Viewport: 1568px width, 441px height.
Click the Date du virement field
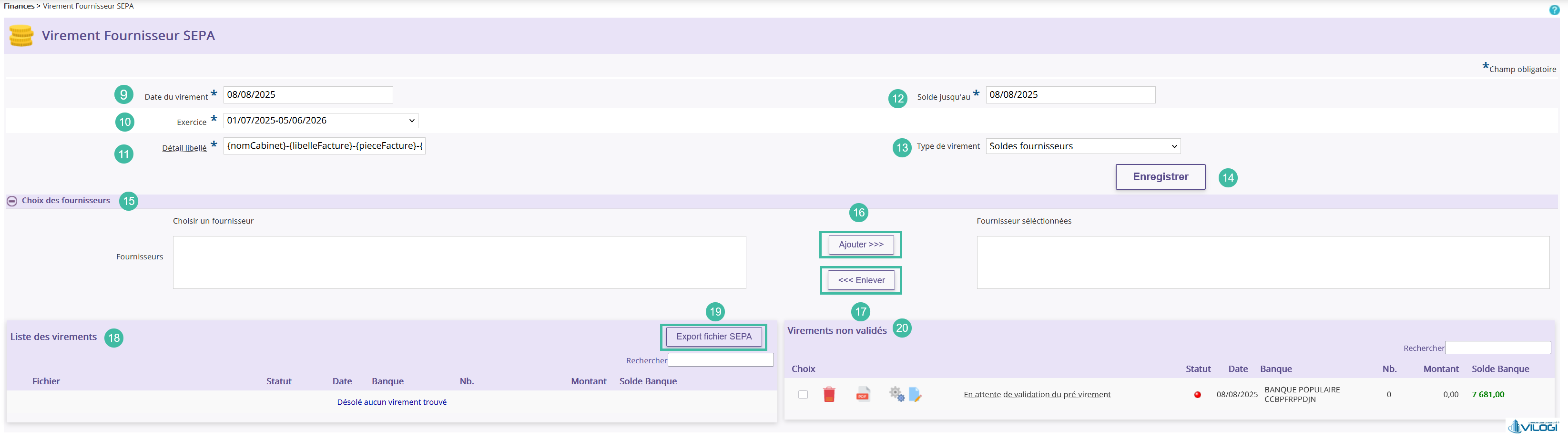(308, 95)
